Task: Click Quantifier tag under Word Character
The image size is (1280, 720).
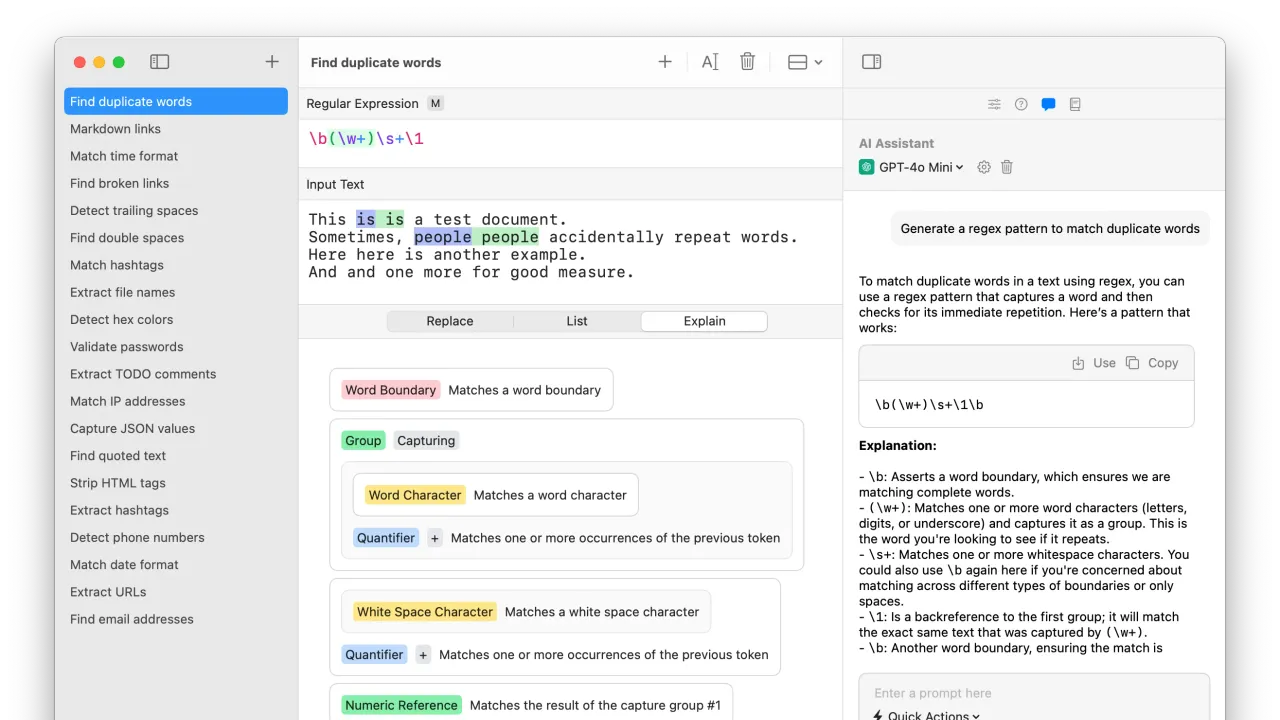Action: (386, 538)
